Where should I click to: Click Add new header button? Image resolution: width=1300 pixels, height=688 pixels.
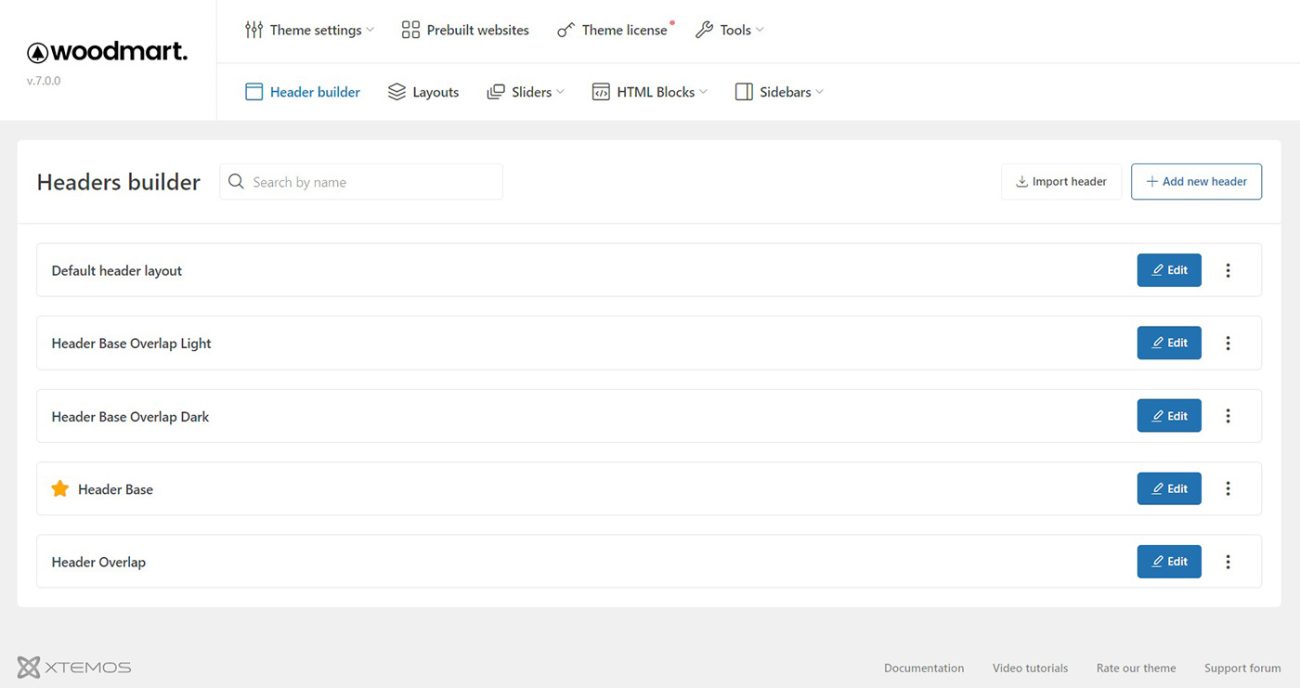click(x=1196, y=182)
